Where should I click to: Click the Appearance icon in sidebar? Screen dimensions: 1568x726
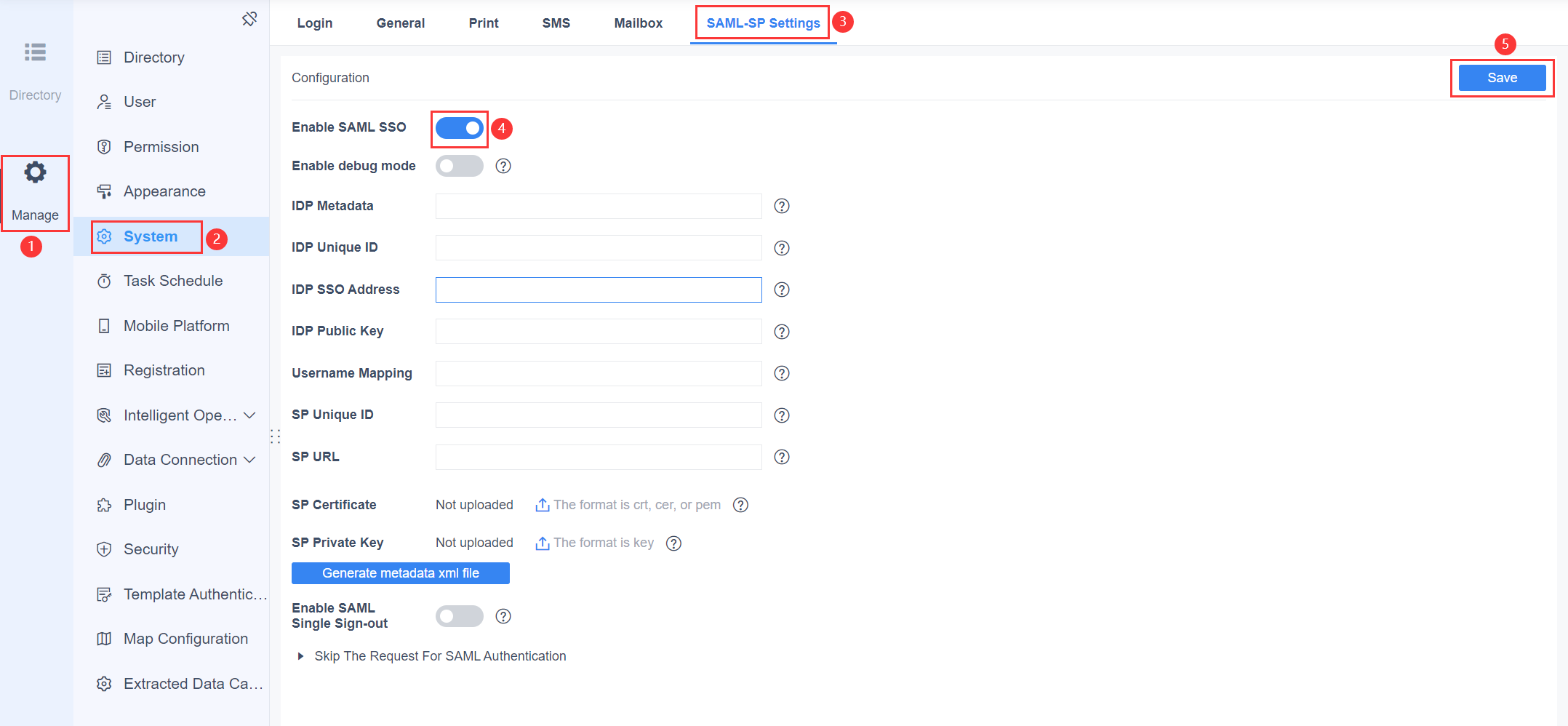(x=105, y=191)
